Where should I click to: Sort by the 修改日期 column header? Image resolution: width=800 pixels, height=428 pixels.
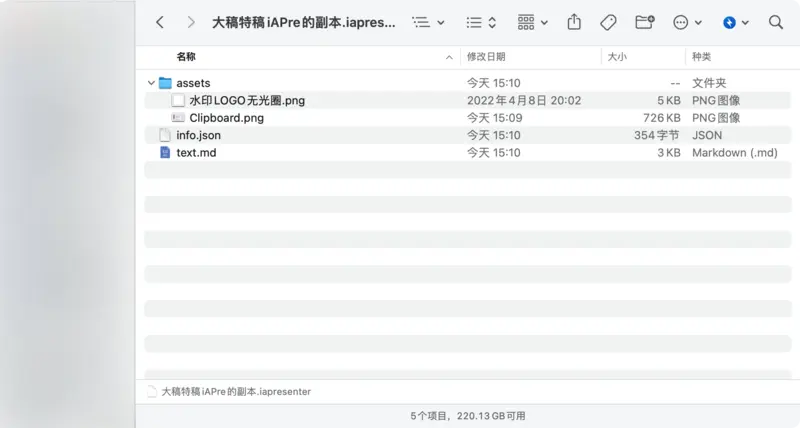pos(486,57)
